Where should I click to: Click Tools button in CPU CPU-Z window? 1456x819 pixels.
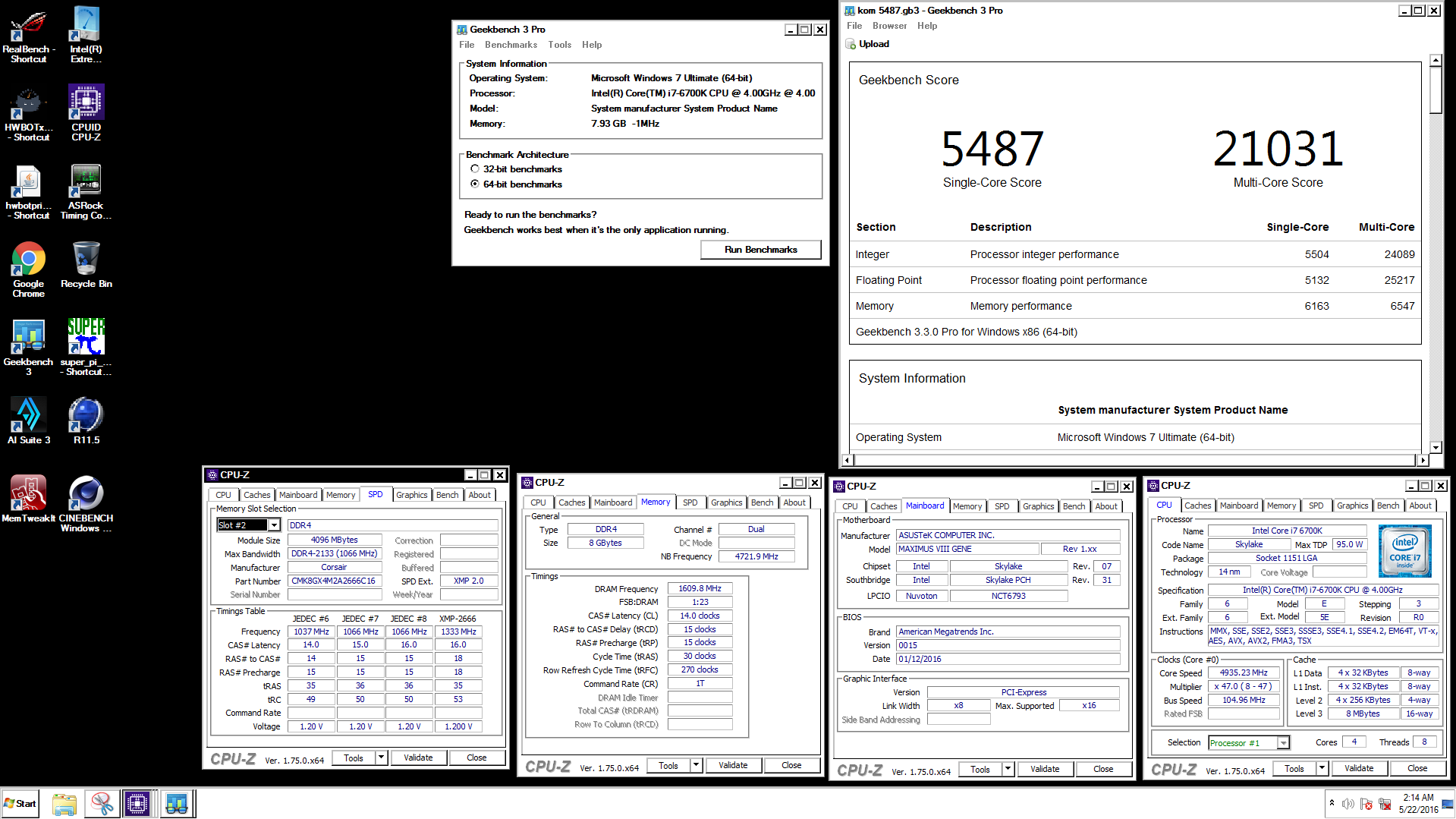point(1294,768)
